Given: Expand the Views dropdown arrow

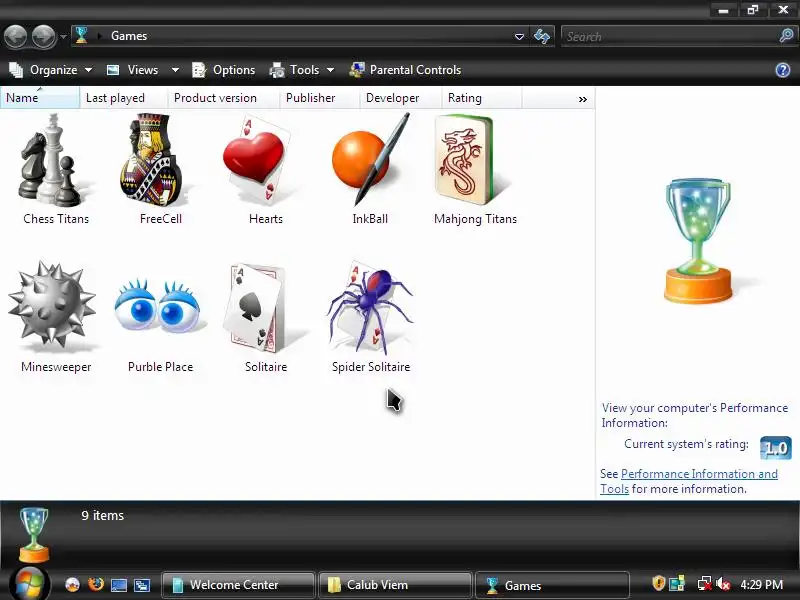Looking at the screenshot, I should [175, 70].
